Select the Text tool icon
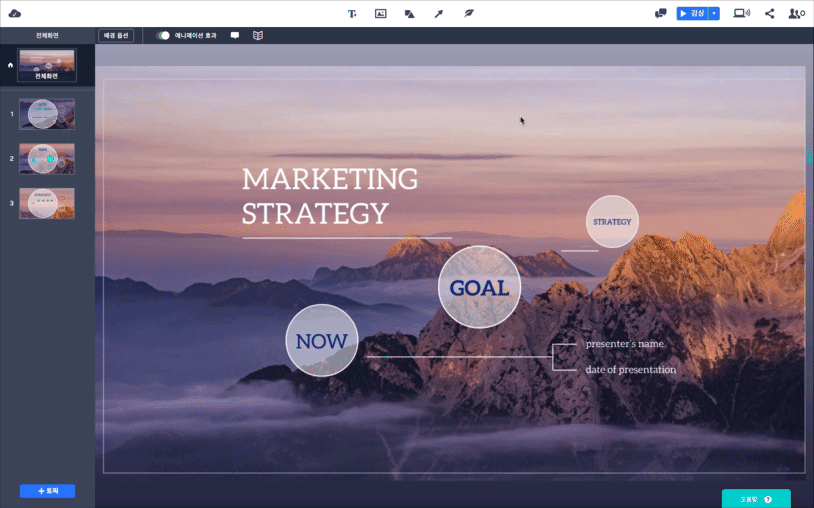Screen dimensions: 814x508 click(352, 13)
